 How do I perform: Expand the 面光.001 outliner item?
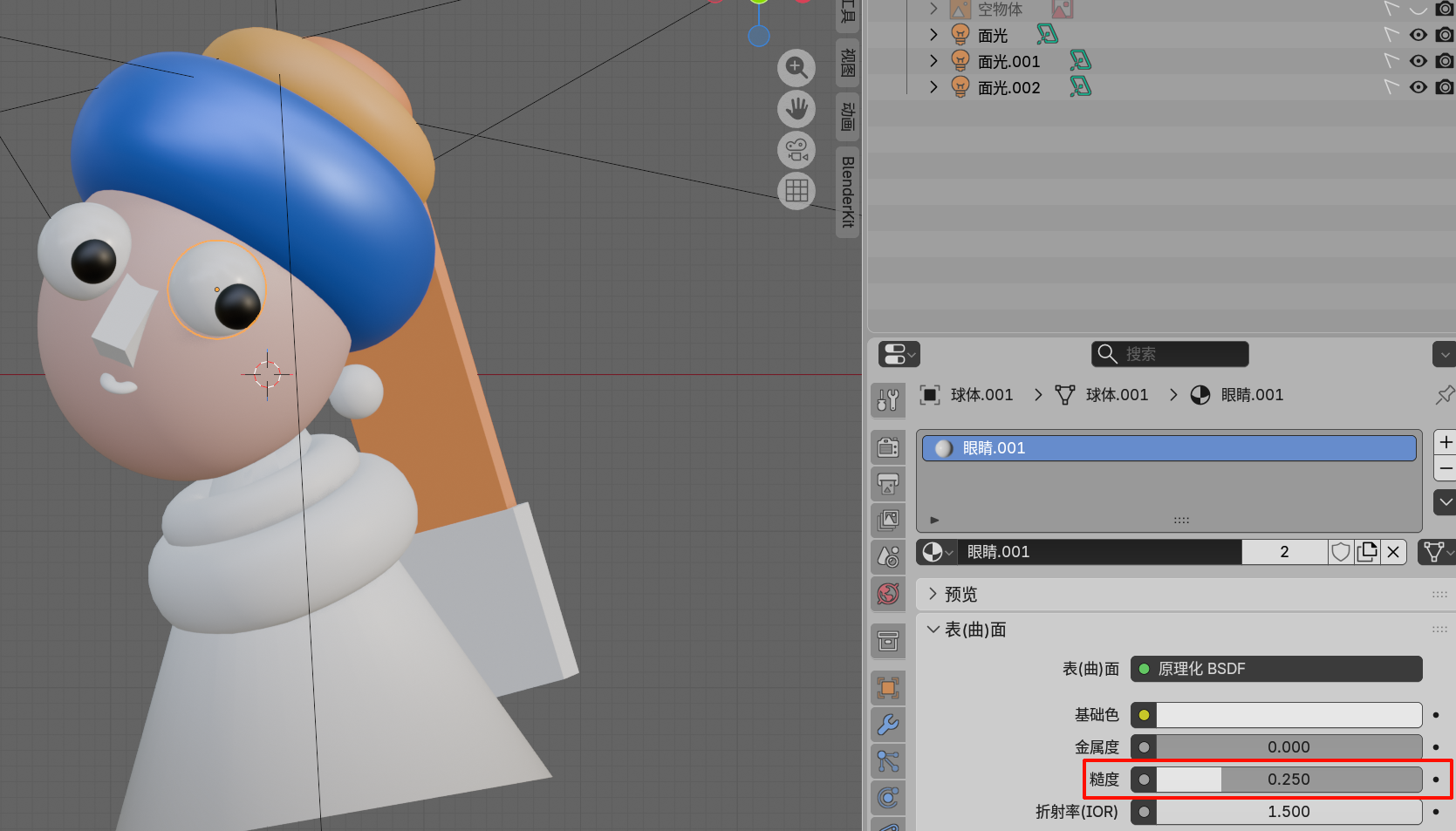933,61
